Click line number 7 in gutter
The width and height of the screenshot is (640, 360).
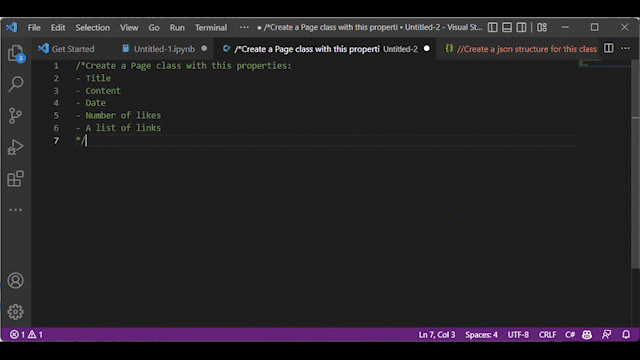[56, 140]
